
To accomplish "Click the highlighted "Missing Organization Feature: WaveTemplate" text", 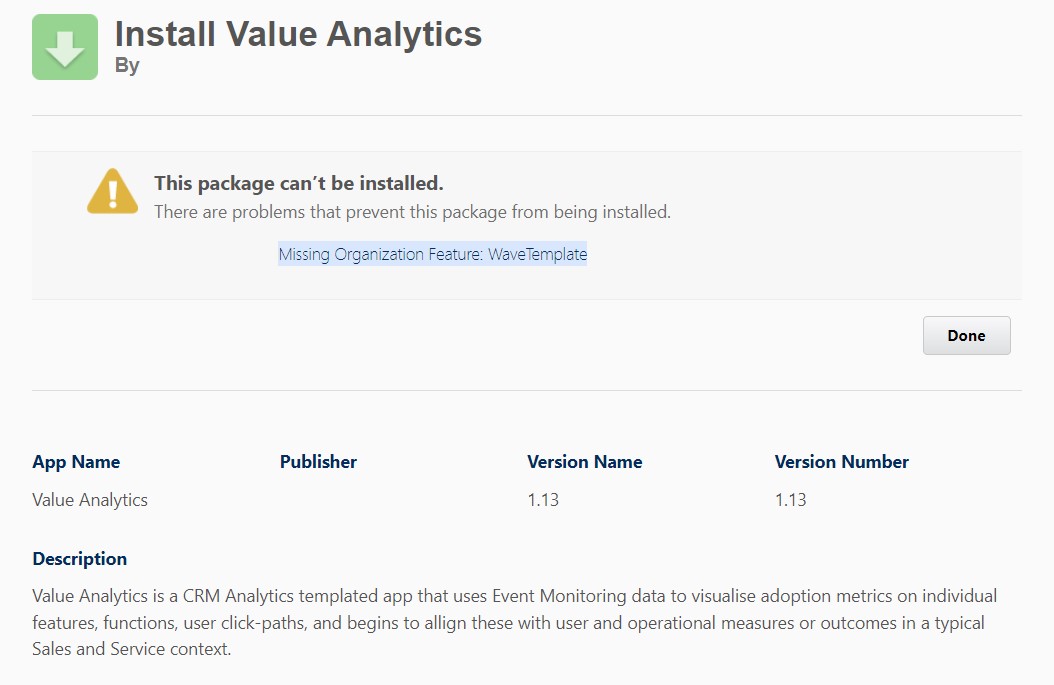I will 432,254.
